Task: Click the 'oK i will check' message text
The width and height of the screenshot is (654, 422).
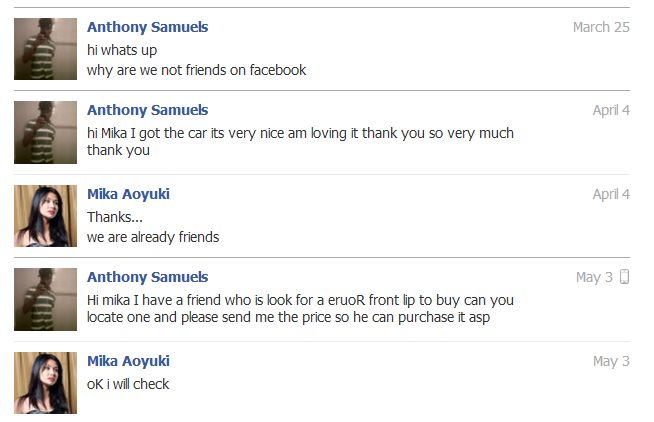Action: click(128, 383)
